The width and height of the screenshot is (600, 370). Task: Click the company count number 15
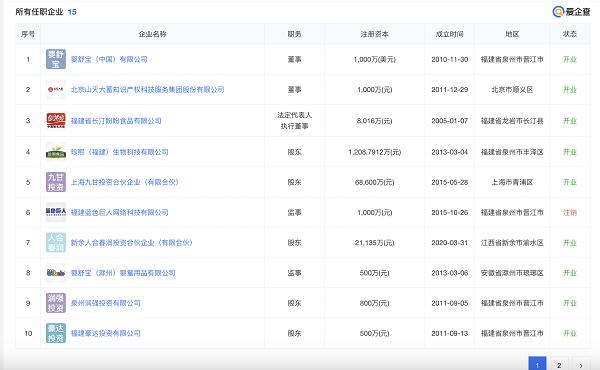(72, 12)
